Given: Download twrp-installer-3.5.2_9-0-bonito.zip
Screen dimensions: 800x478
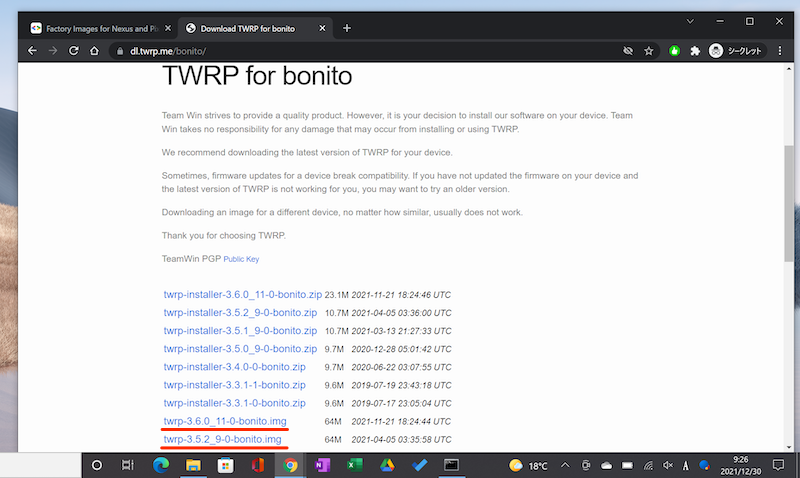Looking at the screenshot, I should pyautogui.click(x=240, y=312).
